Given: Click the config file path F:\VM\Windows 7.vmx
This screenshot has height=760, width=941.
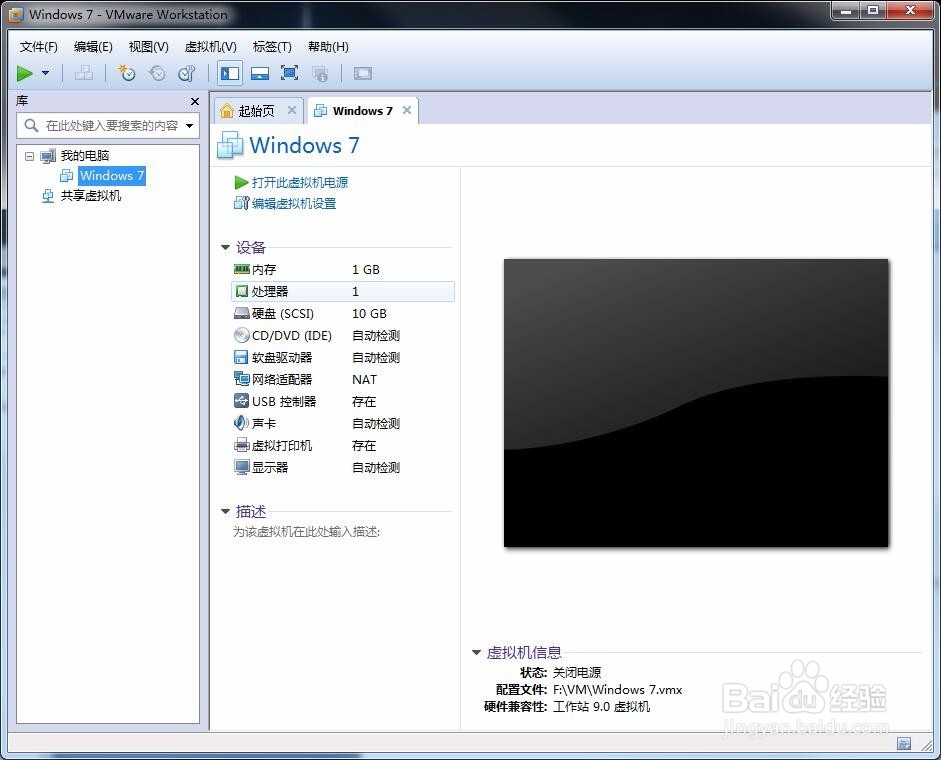Looking at the screenshot, I should pos(618,690).
